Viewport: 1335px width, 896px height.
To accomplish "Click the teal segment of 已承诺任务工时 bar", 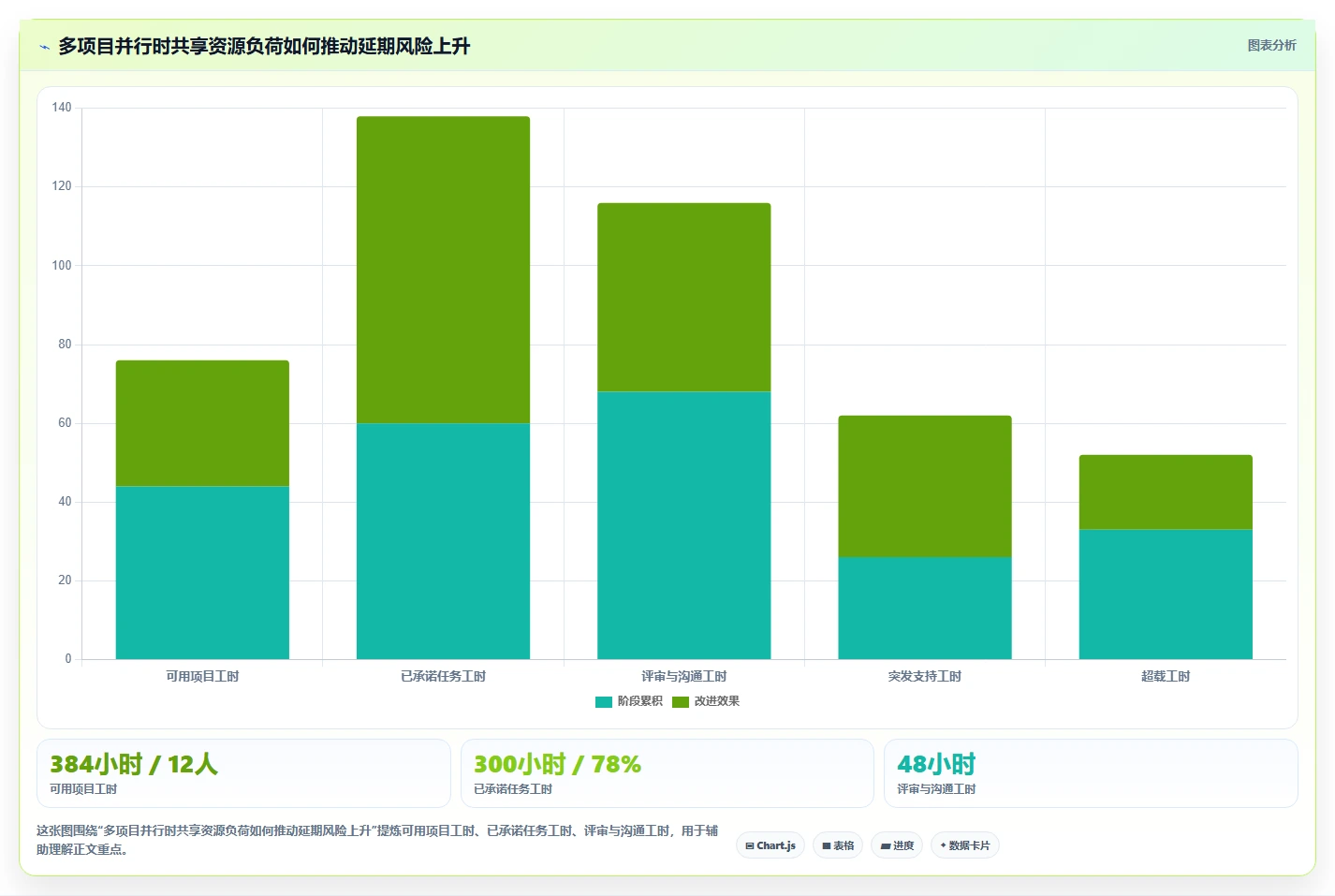I will pos(443,541).
